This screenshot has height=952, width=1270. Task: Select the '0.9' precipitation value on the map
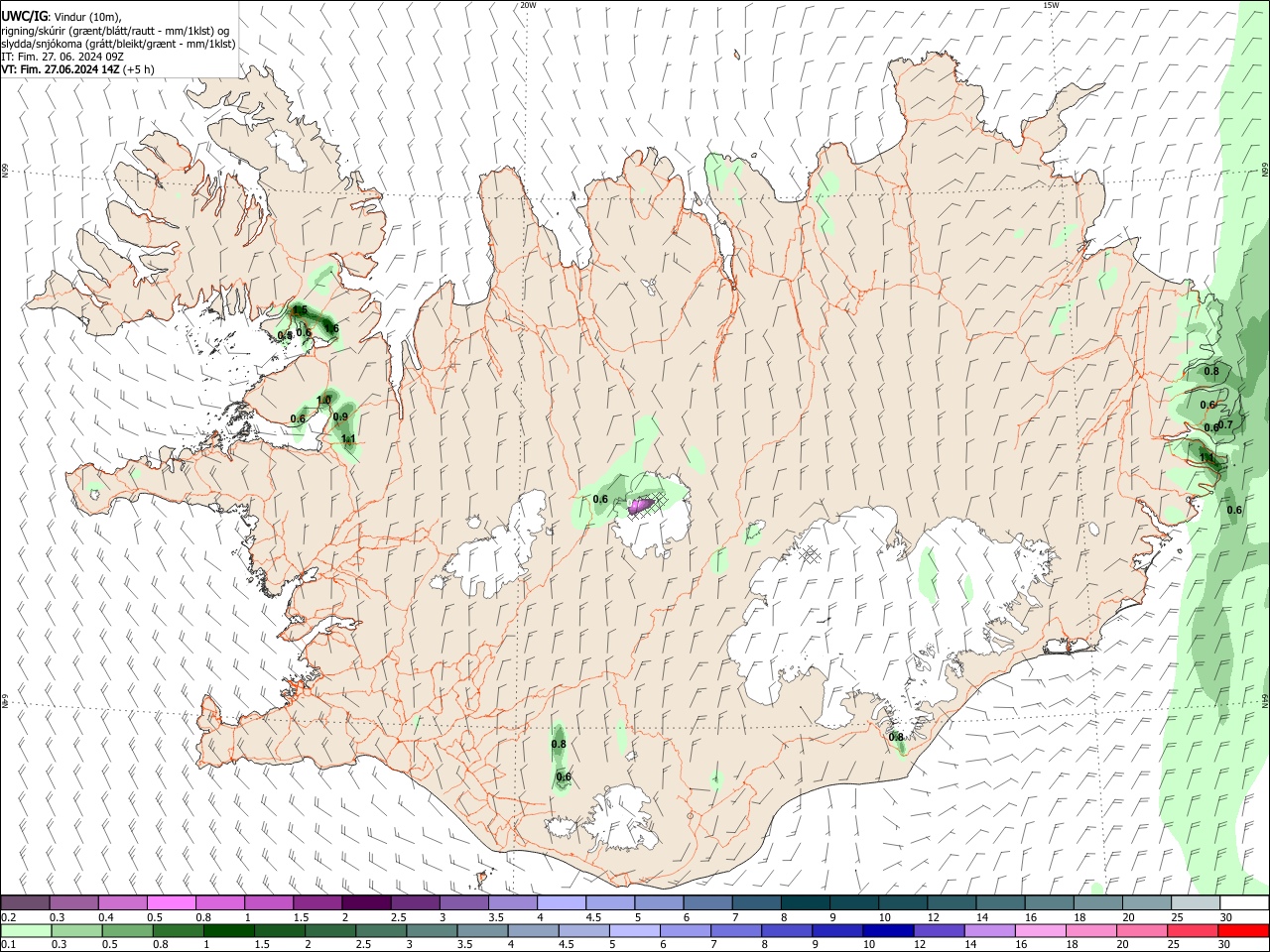click(x=340, y=416)
